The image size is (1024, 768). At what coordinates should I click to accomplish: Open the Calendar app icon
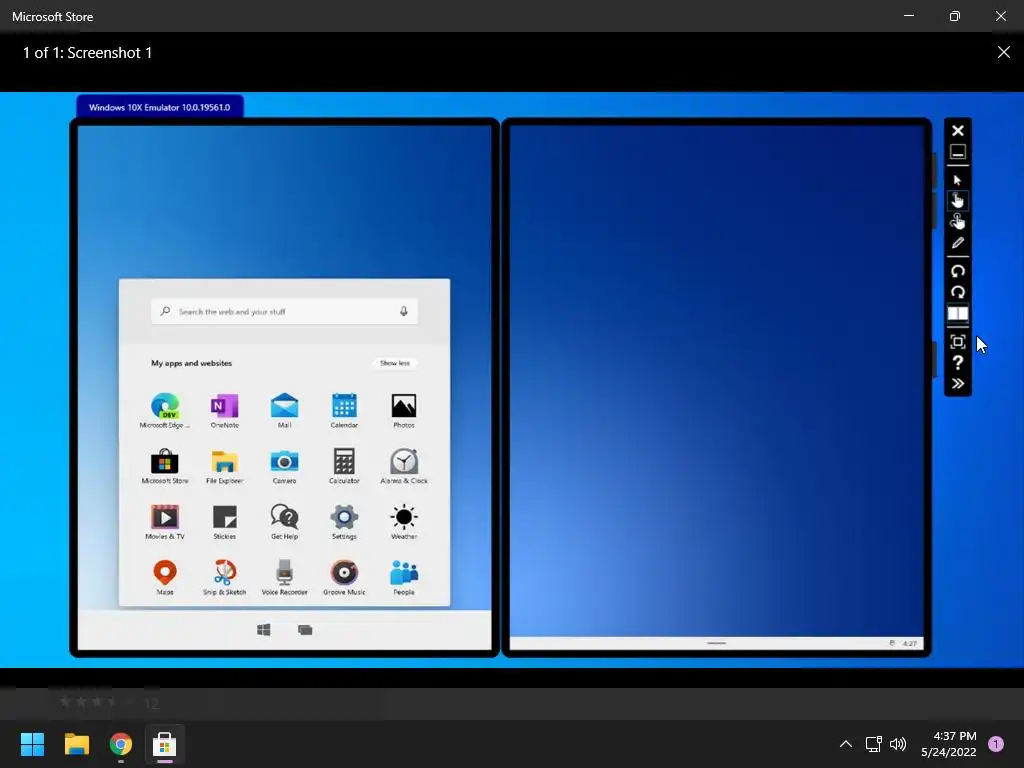tap(344, 406)
